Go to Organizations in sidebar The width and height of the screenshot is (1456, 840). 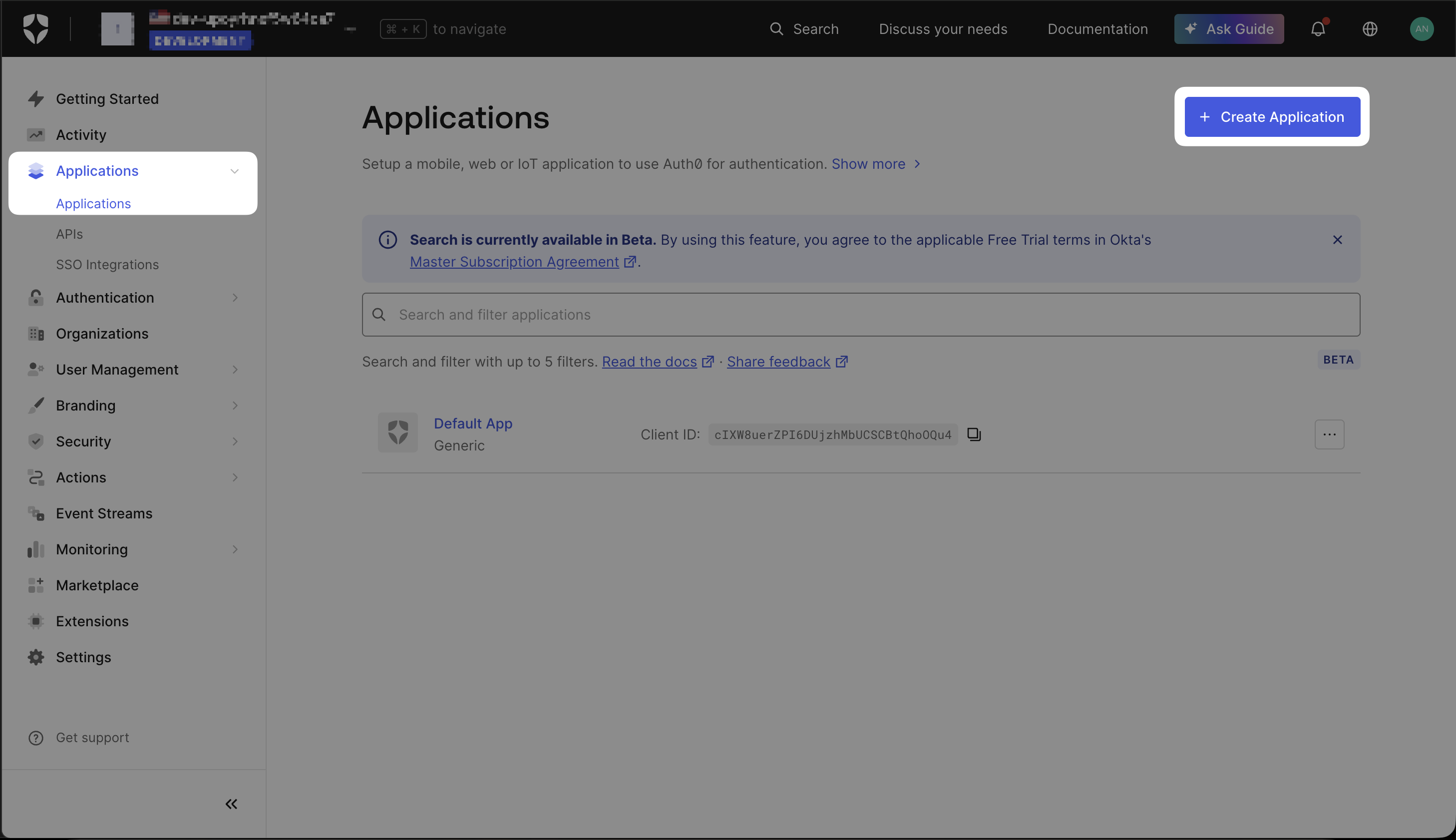coord(102,334)
